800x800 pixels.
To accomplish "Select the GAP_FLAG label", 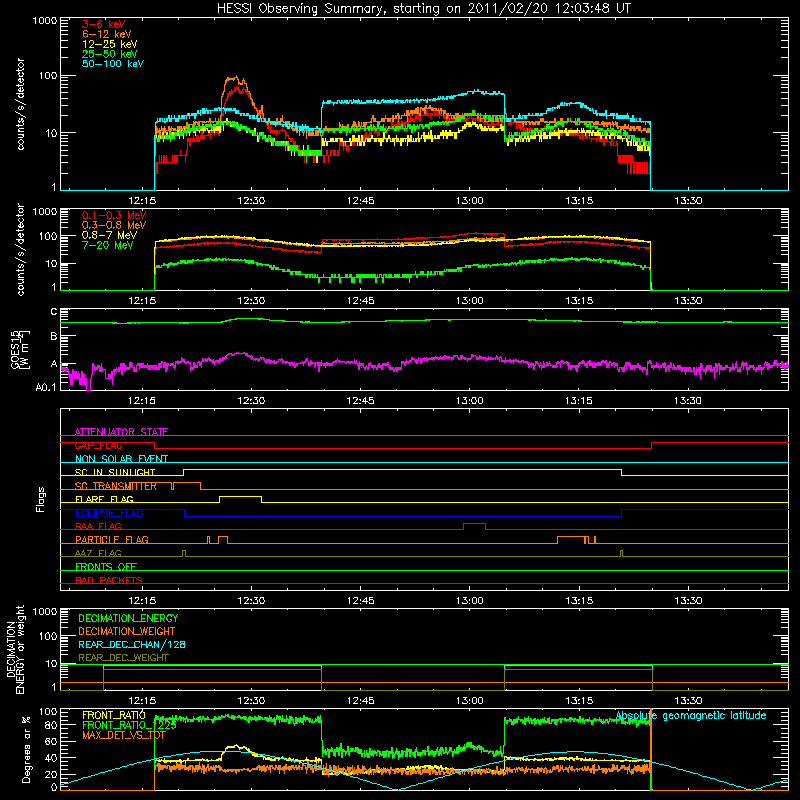I will click(x=98, y=445).
